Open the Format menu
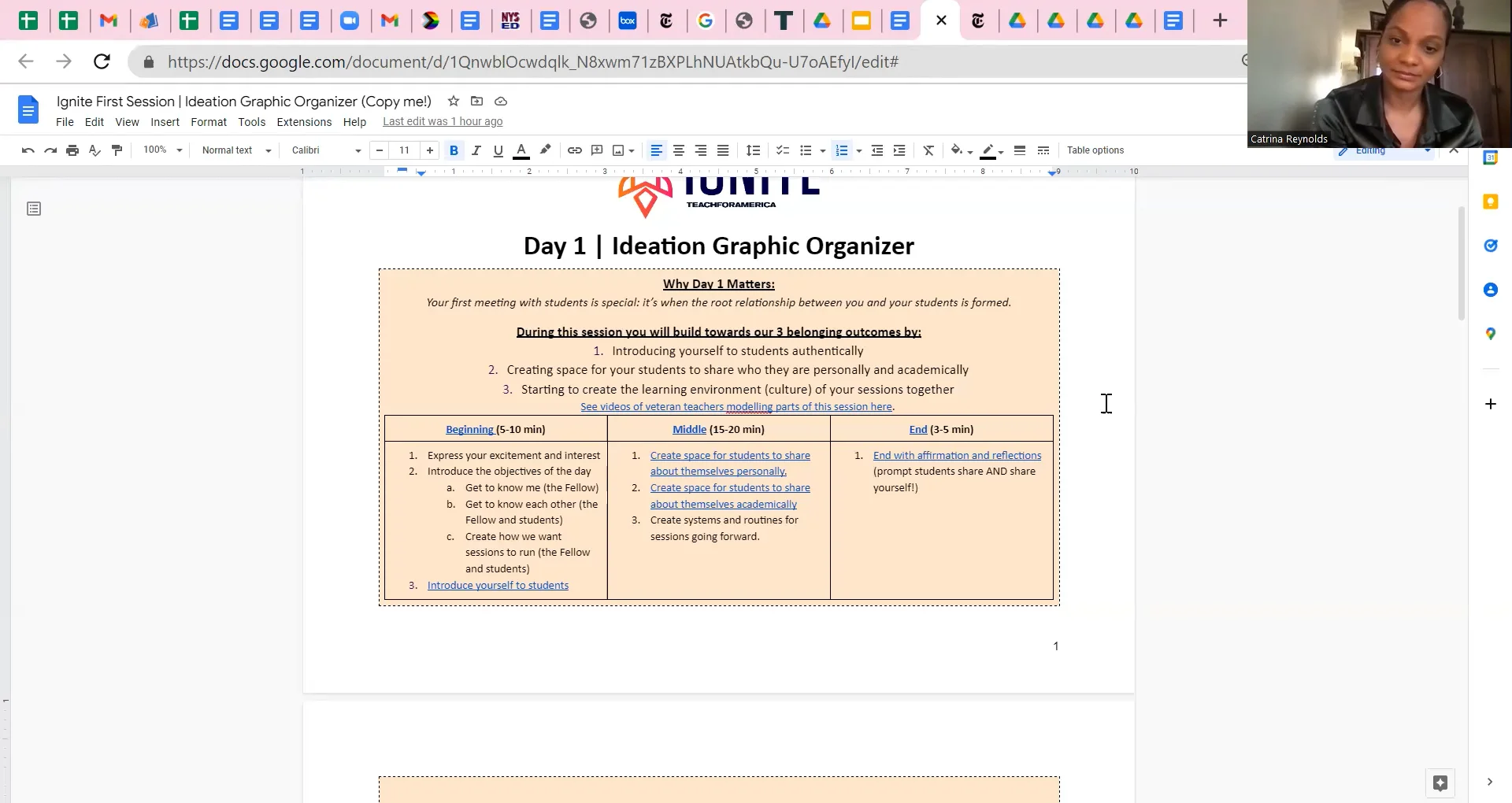The height and width of the screenshot is (803, 1512). [208, 122]
